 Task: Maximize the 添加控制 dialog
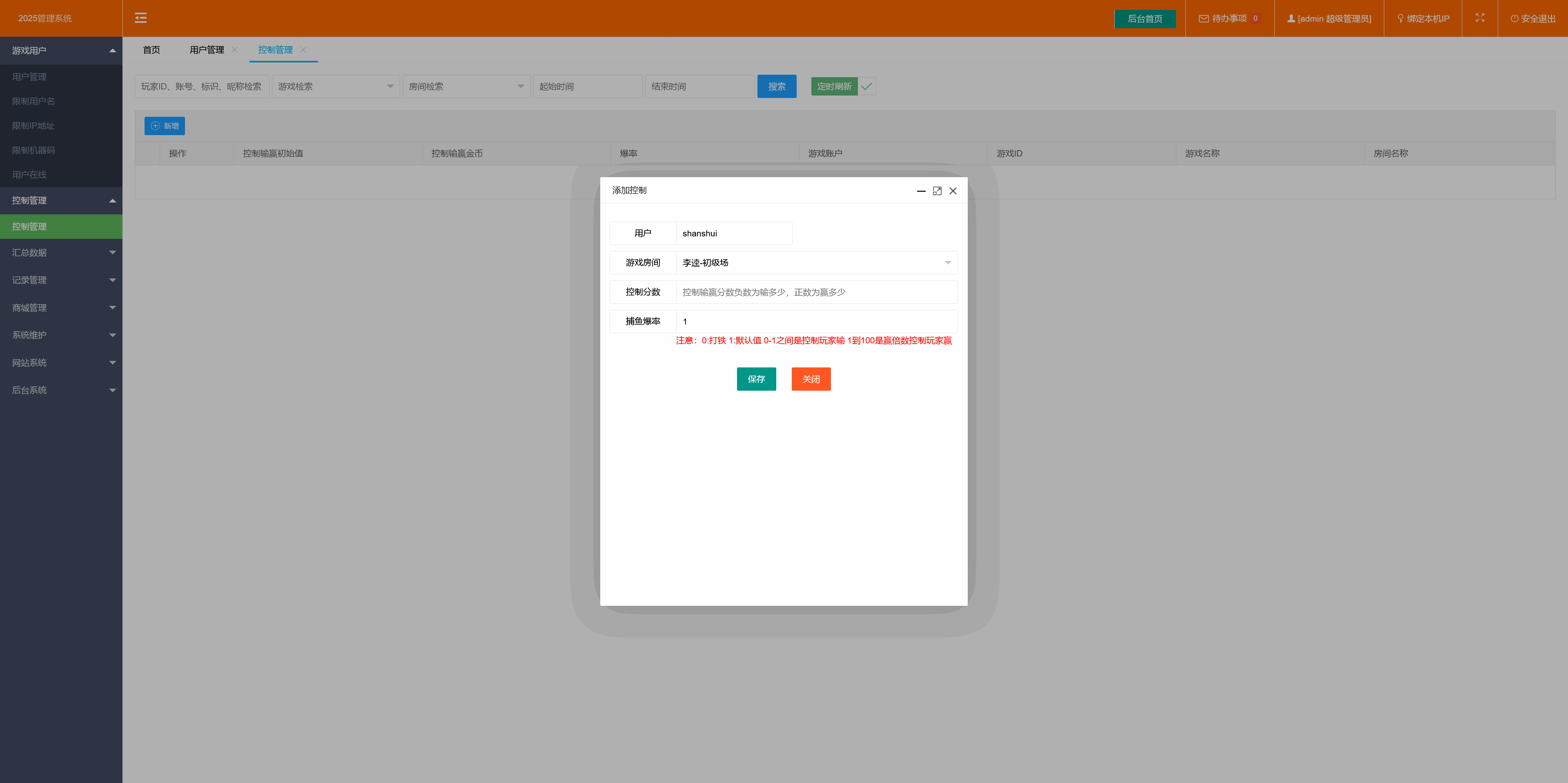click(937, 191)
